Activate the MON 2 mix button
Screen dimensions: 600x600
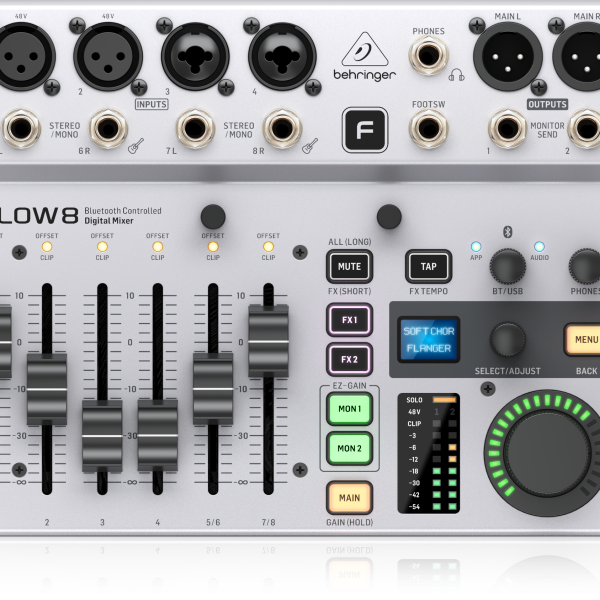tap(349, 448)
